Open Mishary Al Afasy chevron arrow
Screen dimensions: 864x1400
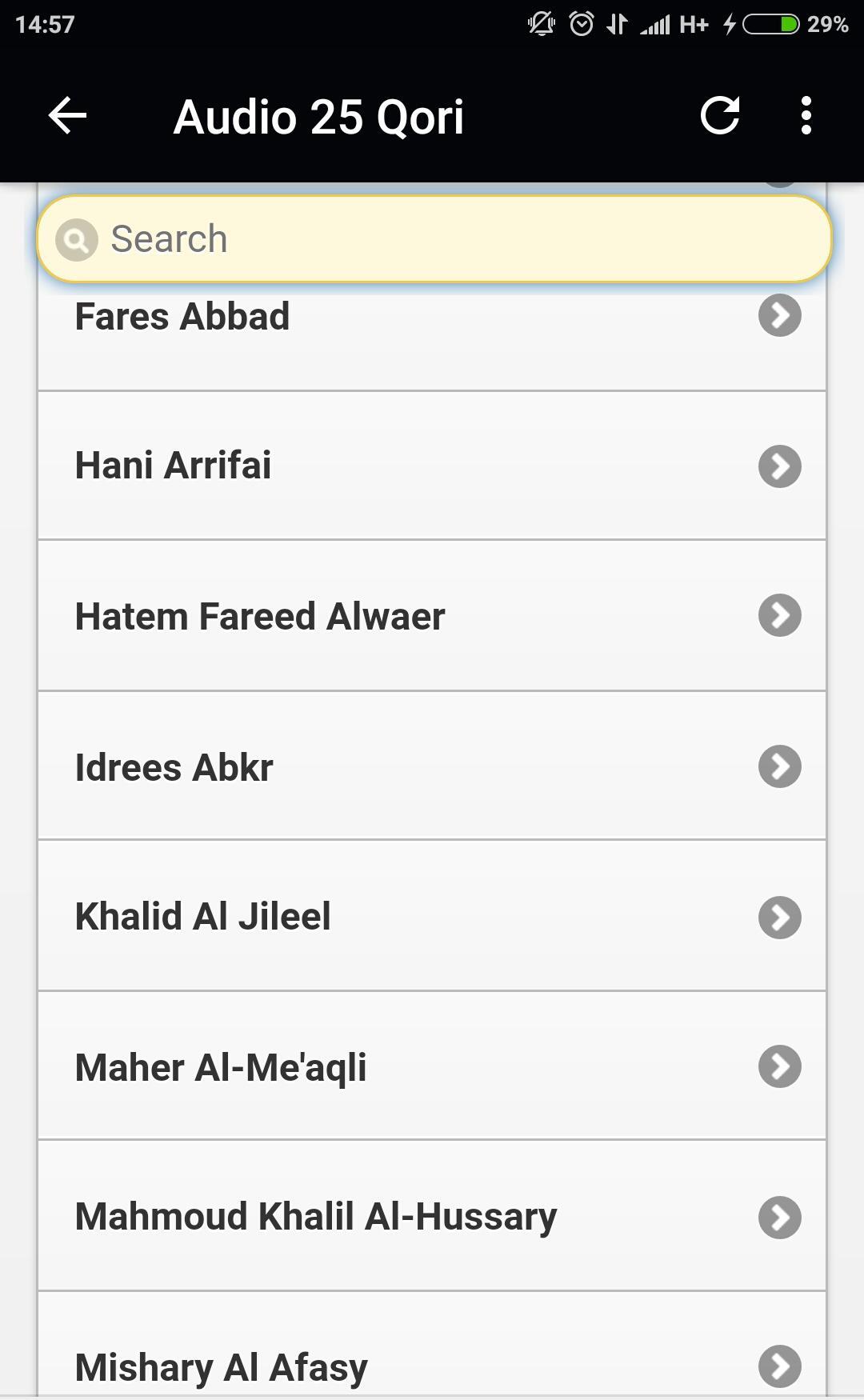780,1366
